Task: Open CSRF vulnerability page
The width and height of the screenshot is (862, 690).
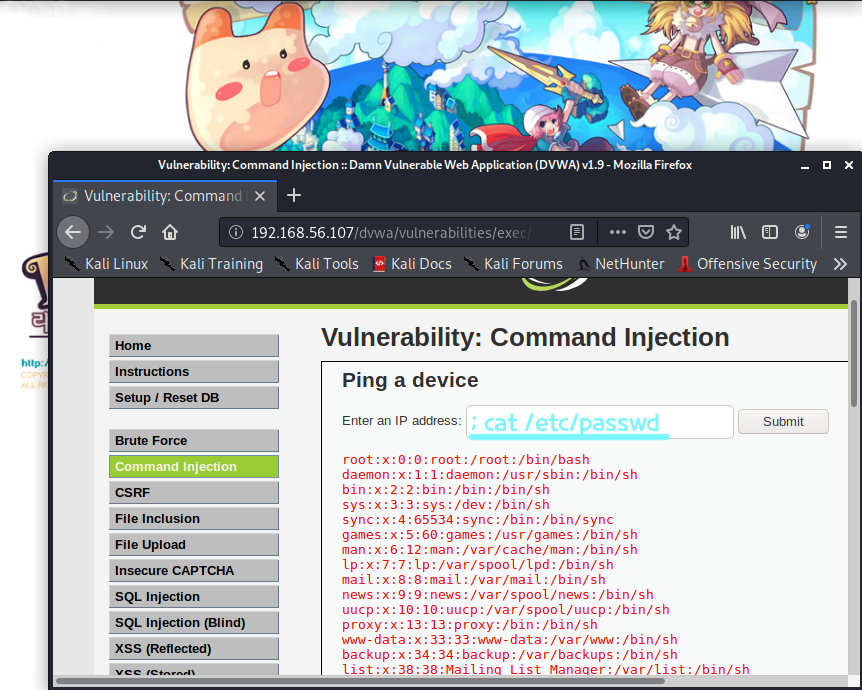Action: 194,493
